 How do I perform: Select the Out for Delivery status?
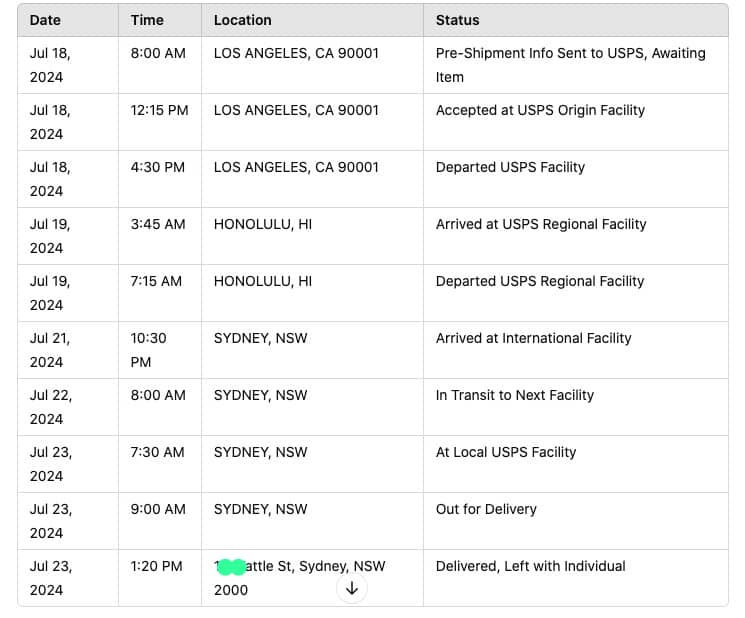[486, 509]
